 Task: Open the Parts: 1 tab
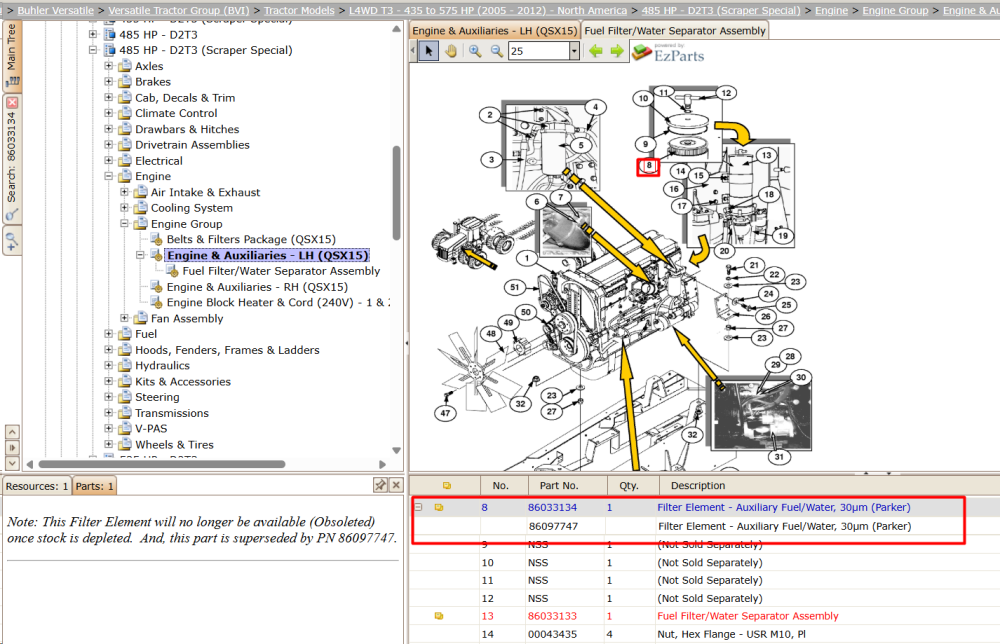coord(94,486)
